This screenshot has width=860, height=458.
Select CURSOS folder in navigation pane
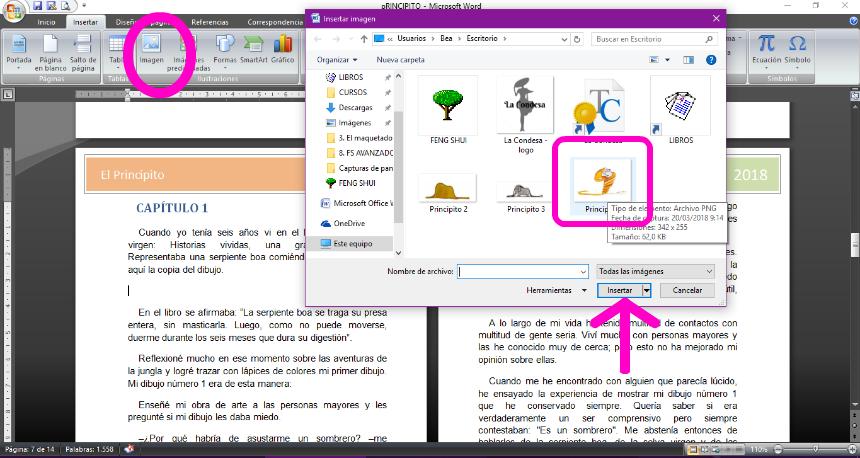click(x=353, y=92)
